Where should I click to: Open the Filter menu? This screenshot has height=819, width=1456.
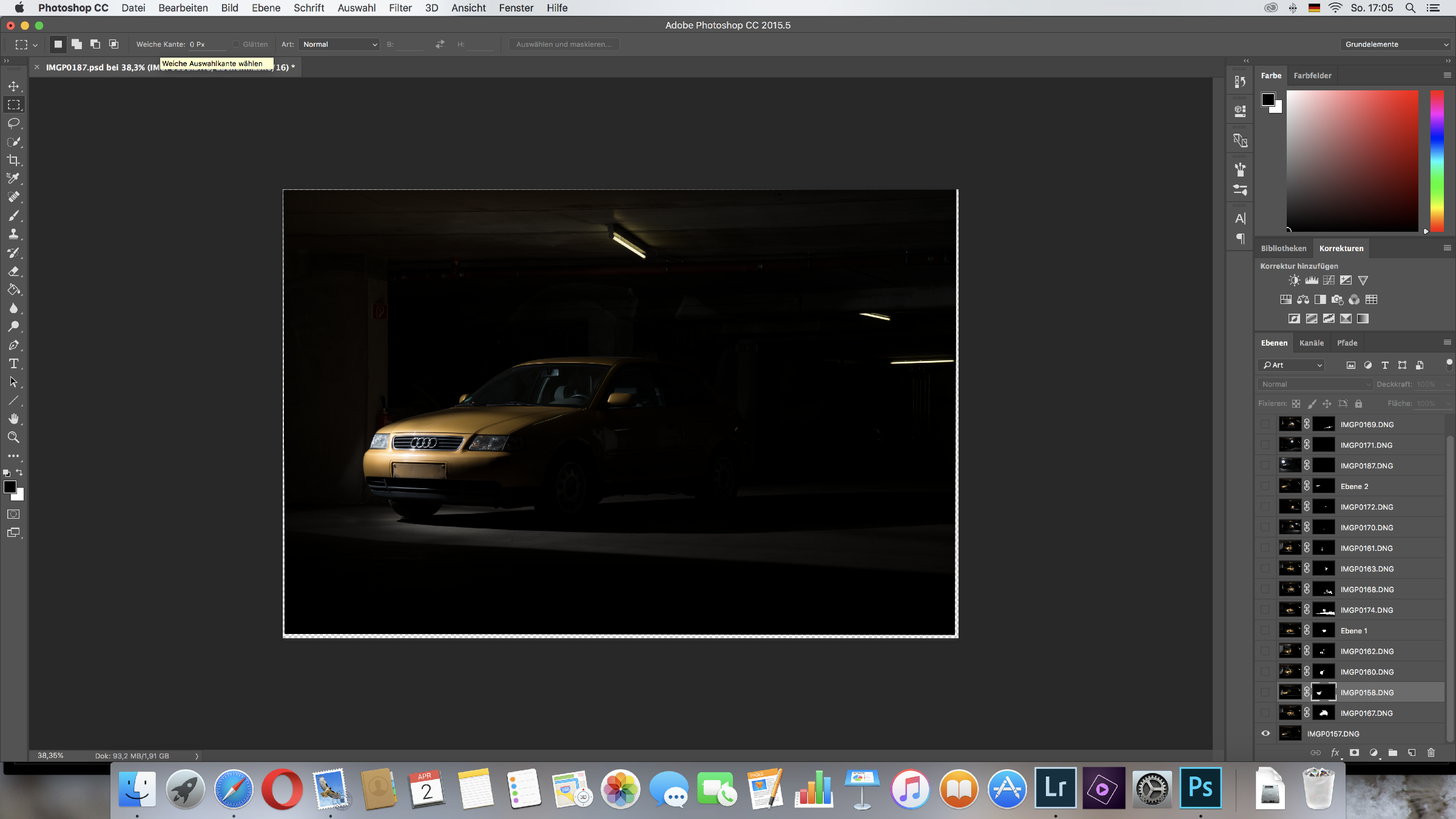pos(400,8)
